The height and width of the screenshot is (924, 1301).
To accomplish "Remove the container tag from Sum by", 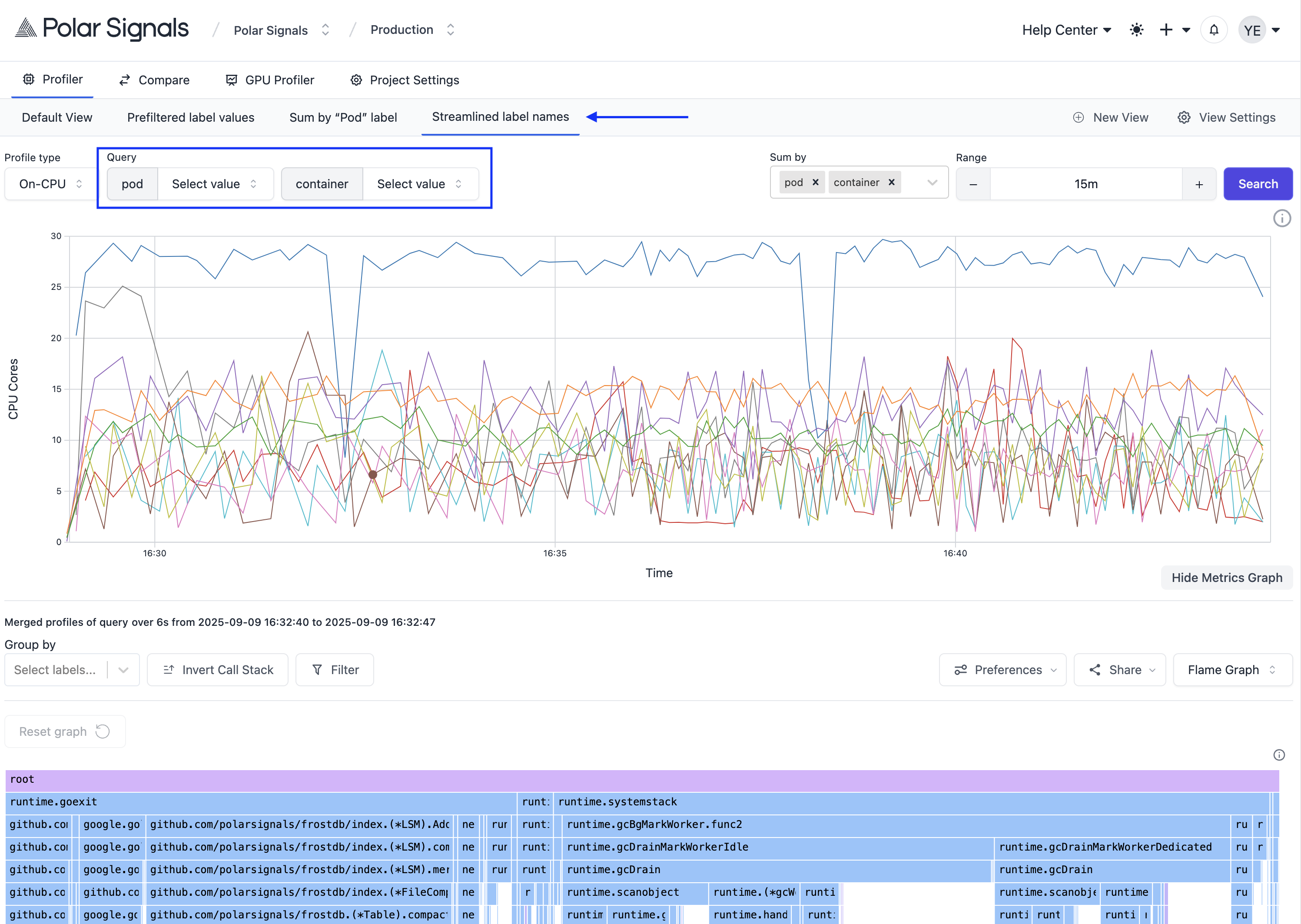I will (x=891, y=183).
